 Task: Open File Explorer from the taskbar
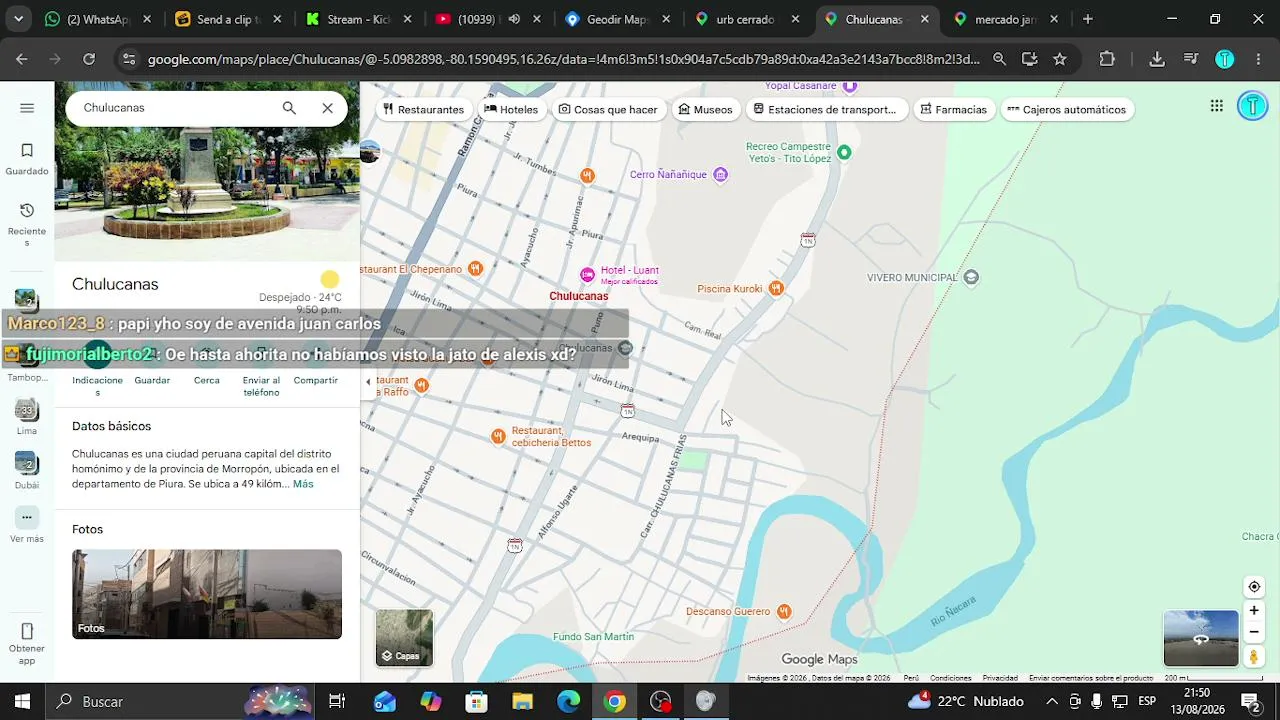point(523,701)
